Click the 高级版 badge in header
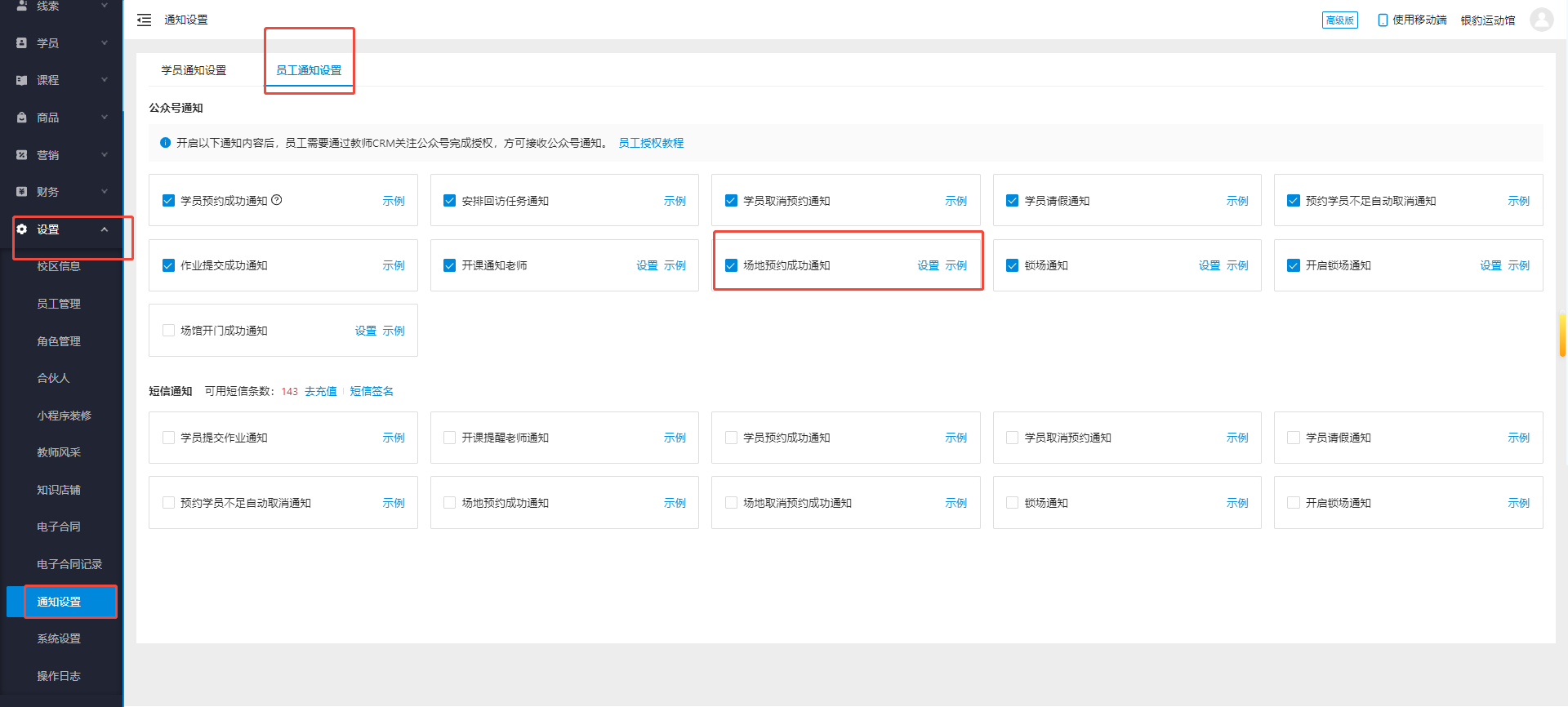Viewport: 1568px width, 707px height. point(1339,20)
